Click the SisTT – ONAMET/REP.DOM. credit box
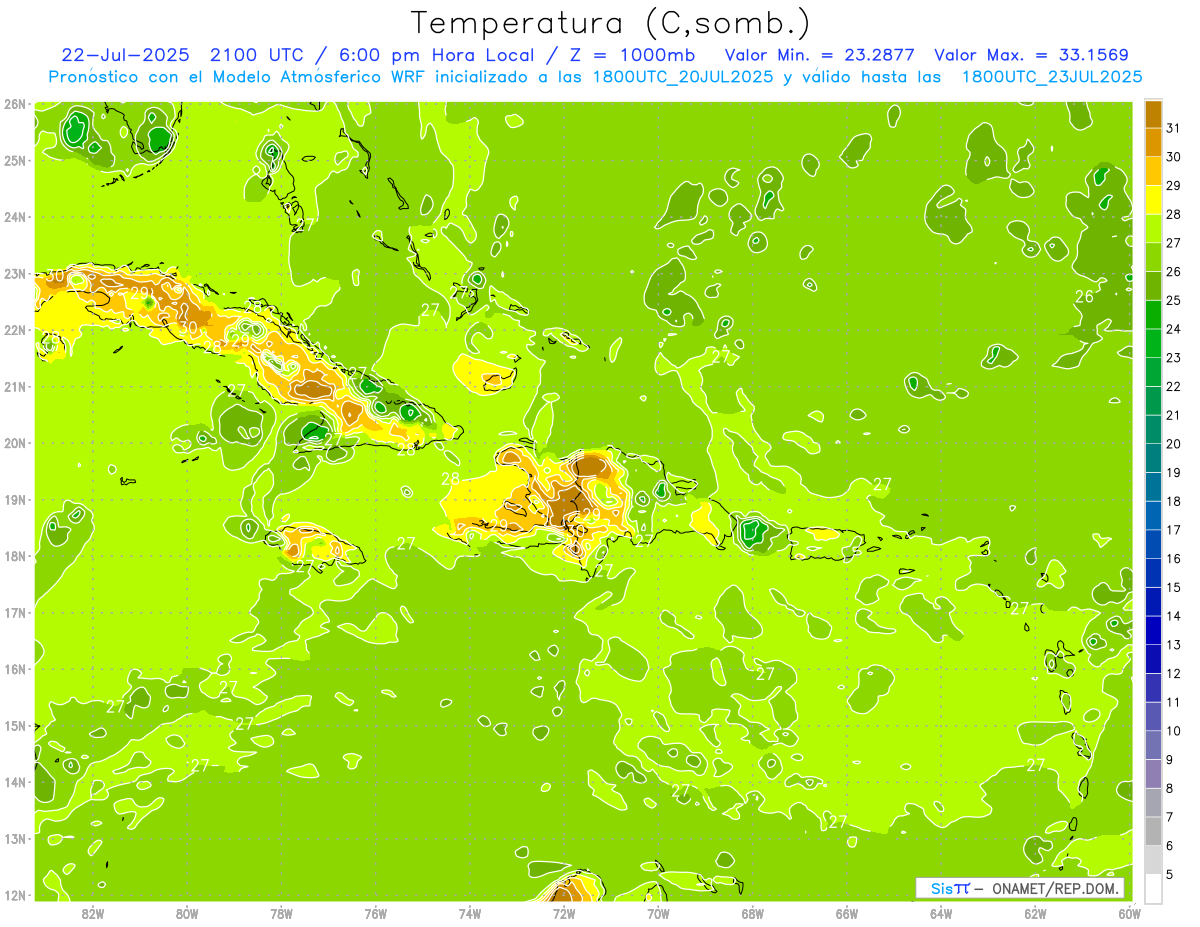Screen dimensions: 1200x927 click(1020, 888)
